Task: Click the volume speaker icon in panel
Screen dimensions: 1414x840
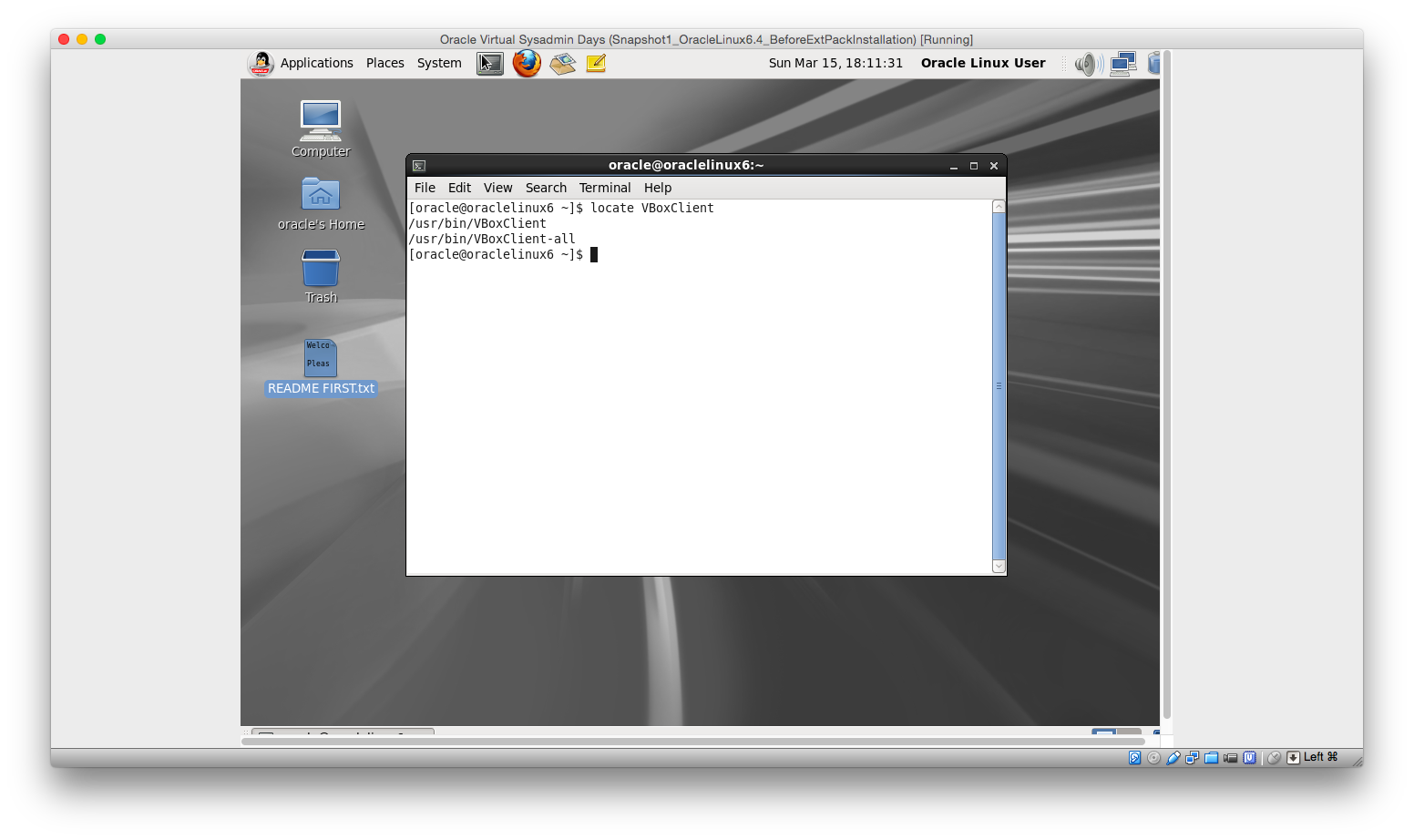Action: (1088, 64)
